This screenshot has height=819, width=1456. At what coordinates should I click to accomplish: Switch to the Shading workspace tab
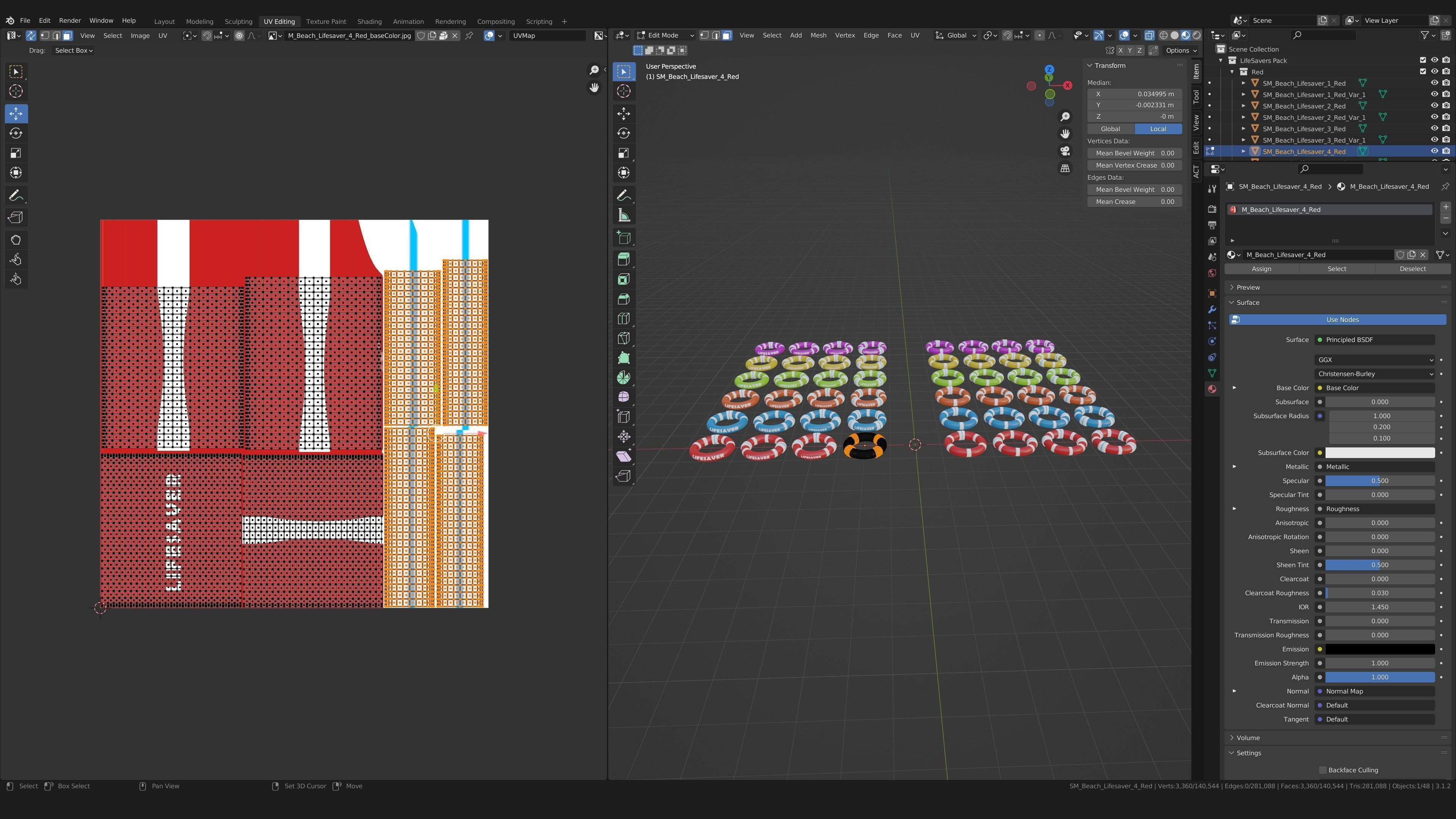[369, 22]
